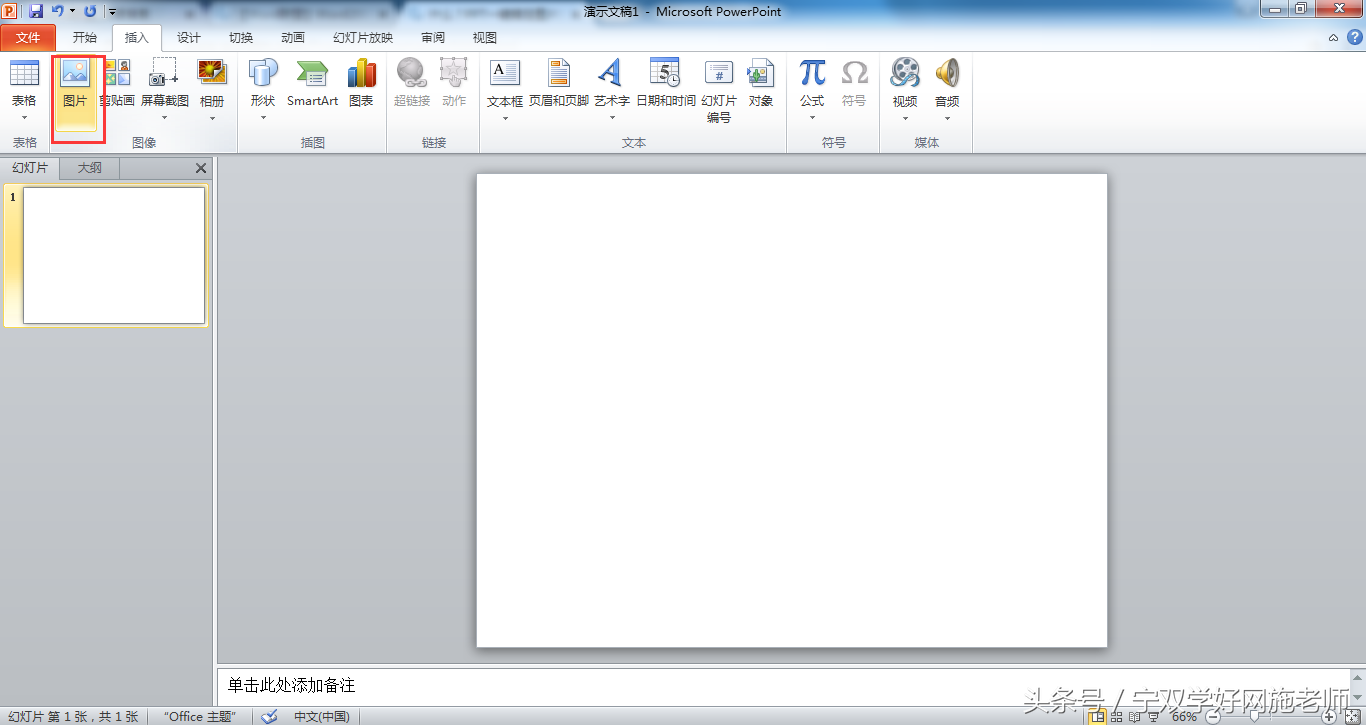Click the 屏幕截图 screenshot icon

pyautogui.click(x=164, y=74)
